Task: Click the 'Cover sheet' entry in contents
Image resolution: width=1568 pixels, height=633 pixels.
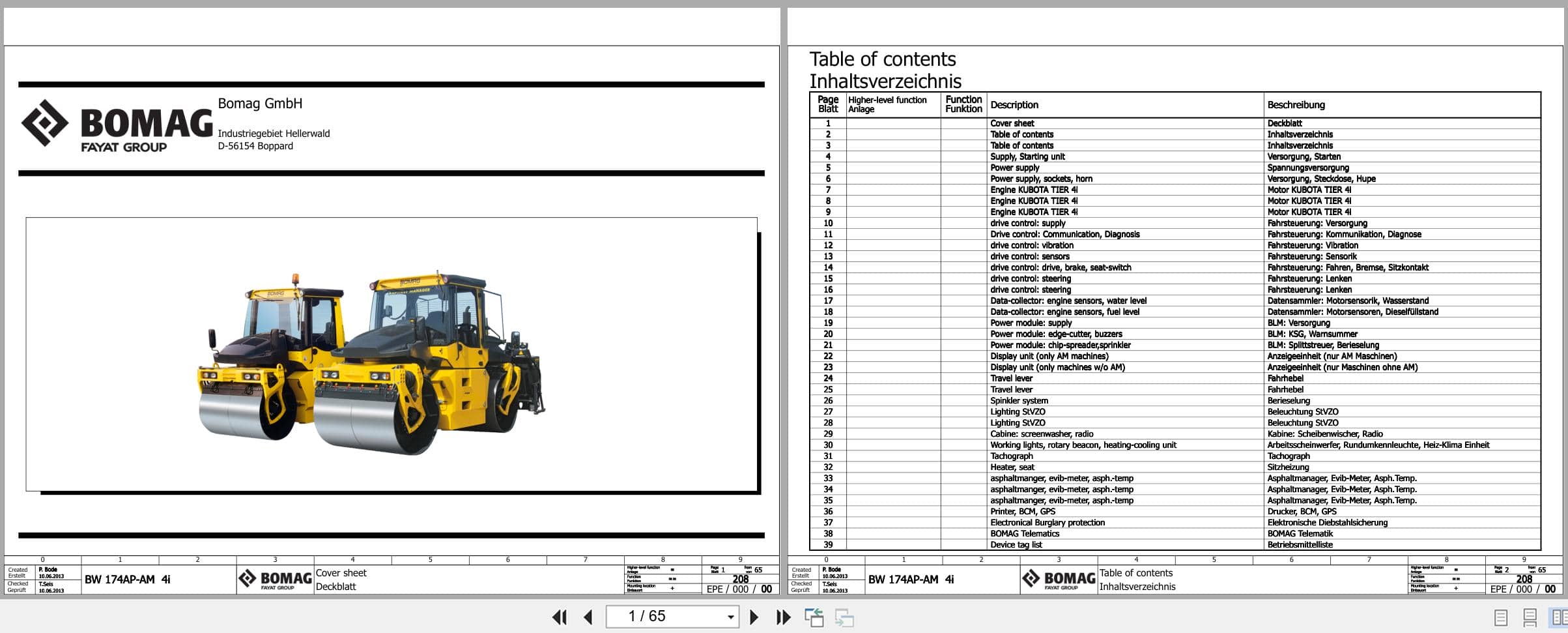Action: click(1012, 123)
